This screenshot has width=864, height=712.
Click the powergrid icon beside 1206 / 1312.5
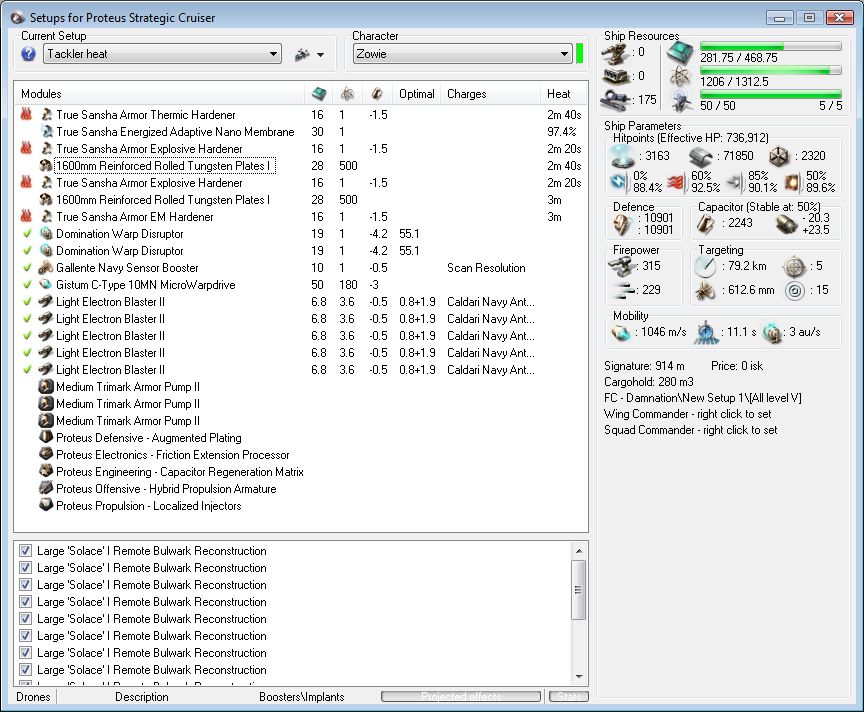(681, 77)
